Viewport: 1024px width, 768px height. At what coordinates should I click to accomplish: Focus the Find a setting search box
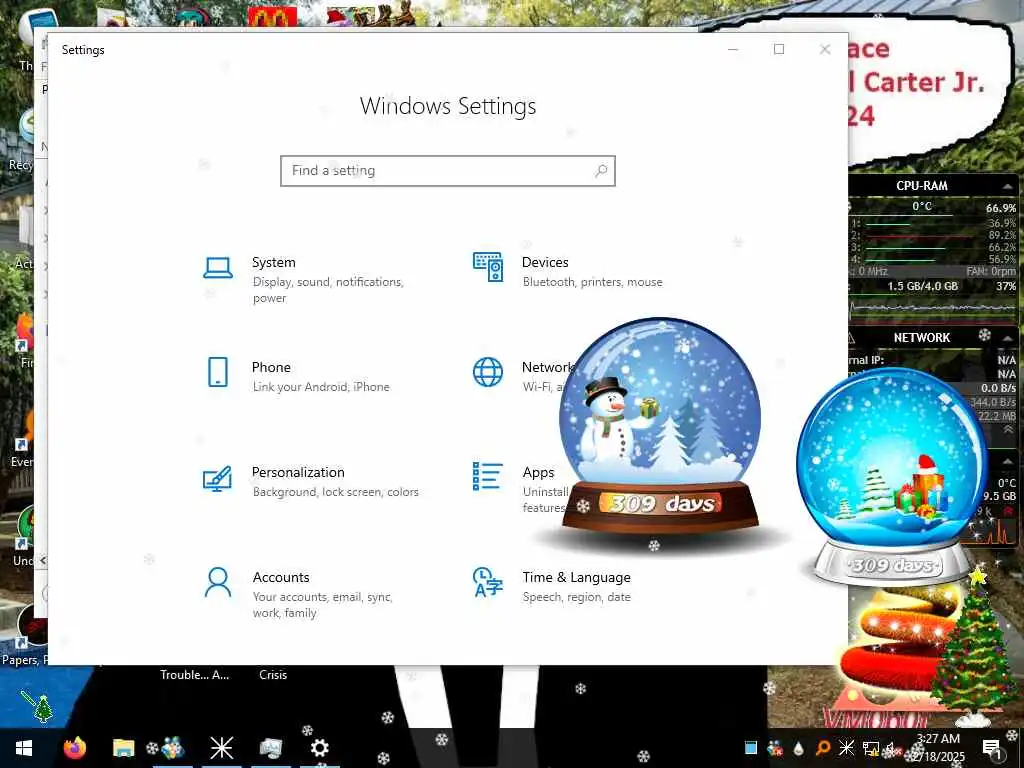(x=448, y=171)
